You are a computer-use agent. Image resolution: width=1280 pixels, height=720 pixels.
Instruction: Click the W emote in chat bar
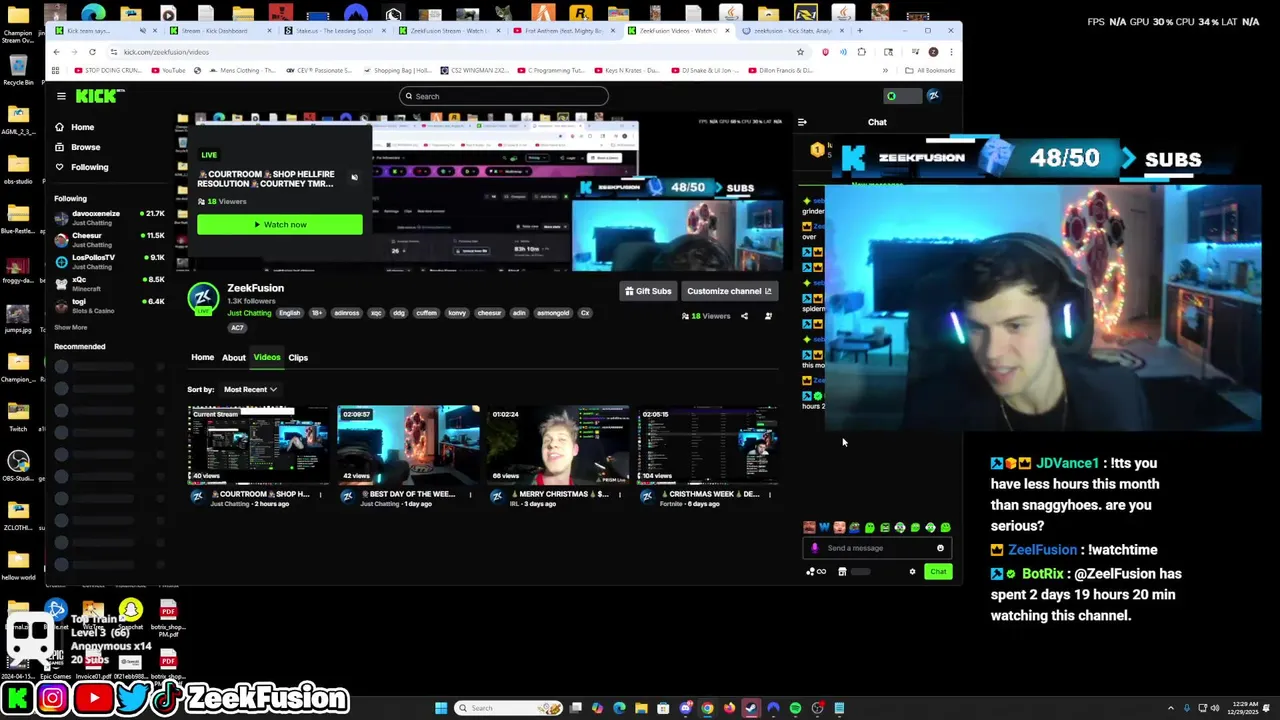824,528
